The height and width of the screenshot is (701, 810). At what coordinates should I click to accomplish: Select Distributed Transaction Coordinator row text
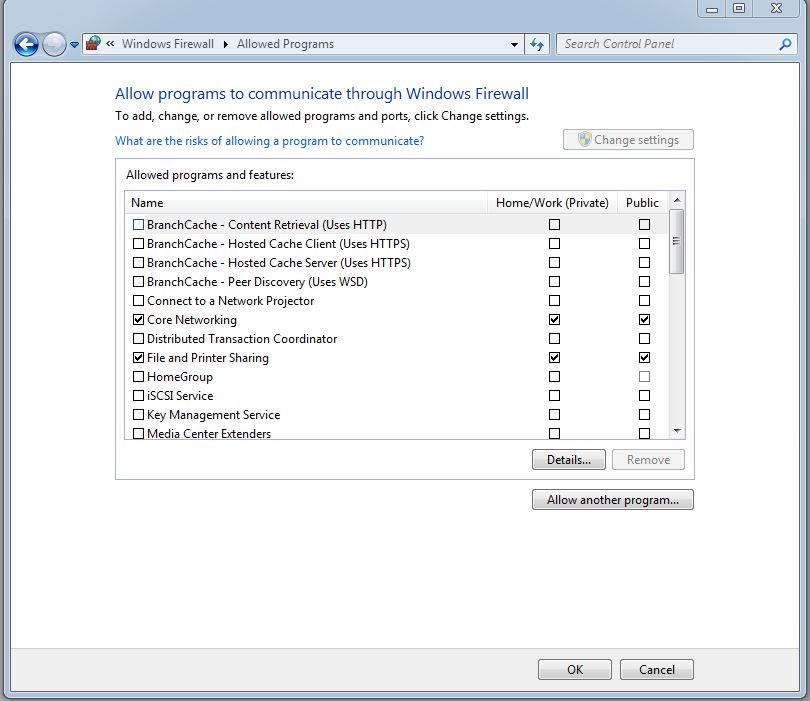[x=242, y=339]
